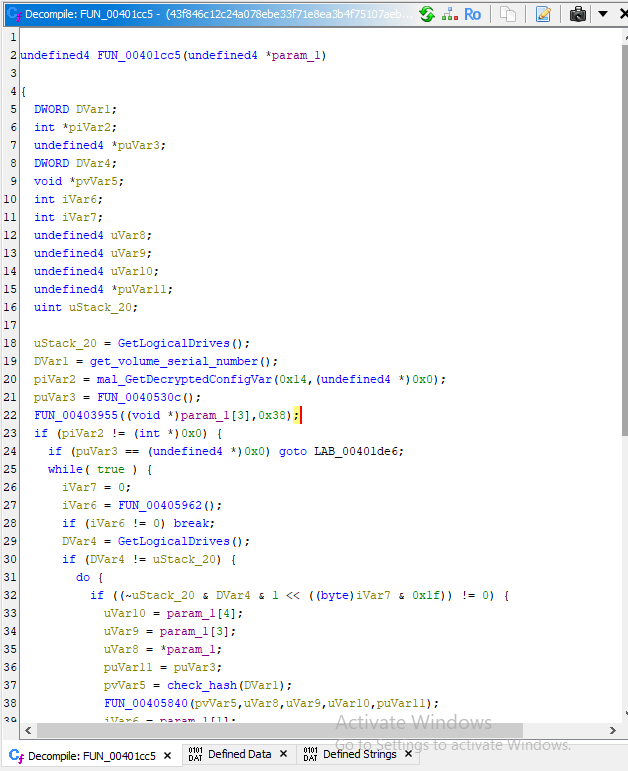The width and height of the screenshot is (628, 771).
Task: Click 'while' keyword on line 25
Action: click(65, 470)
